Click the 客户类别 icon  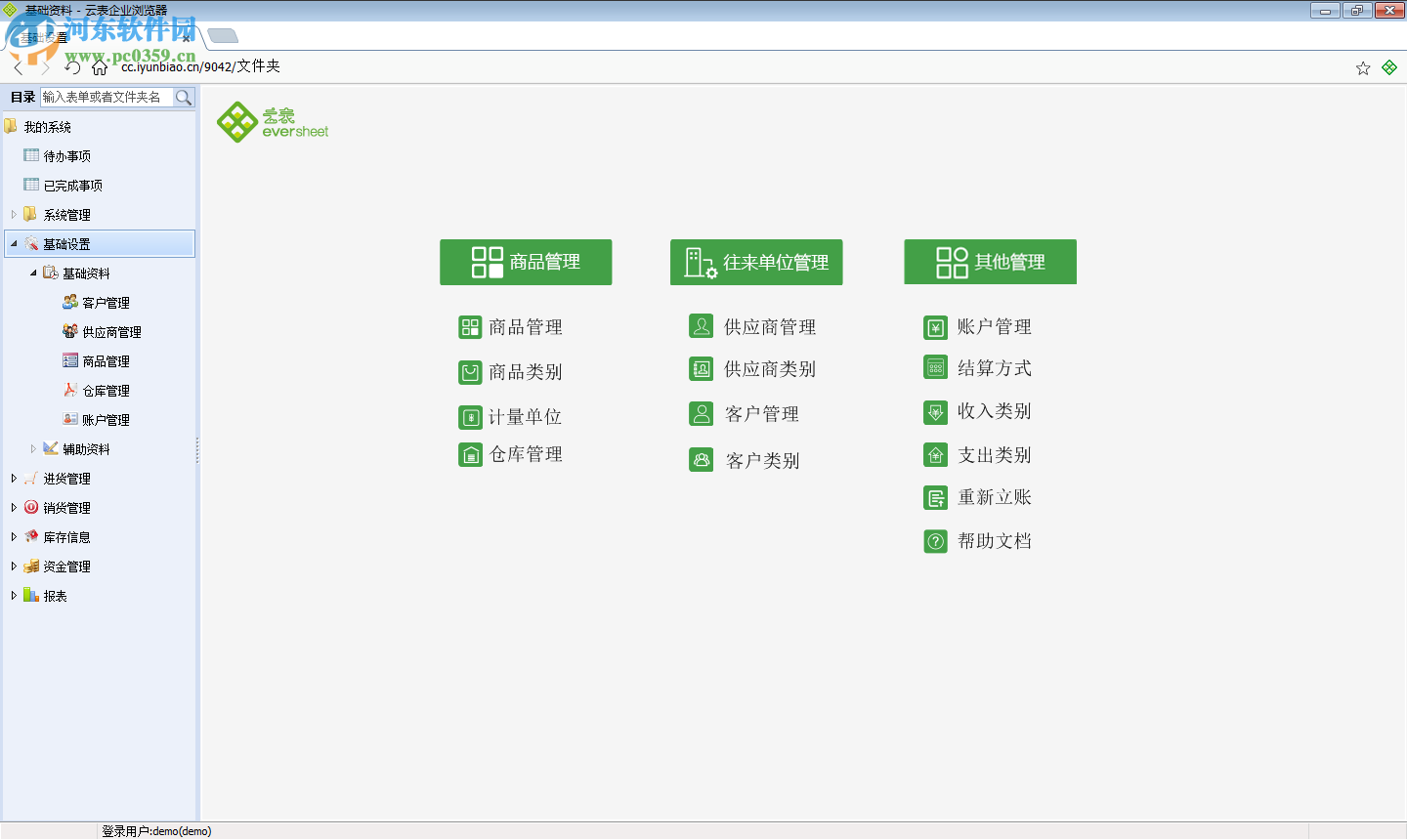click(701, 459)
